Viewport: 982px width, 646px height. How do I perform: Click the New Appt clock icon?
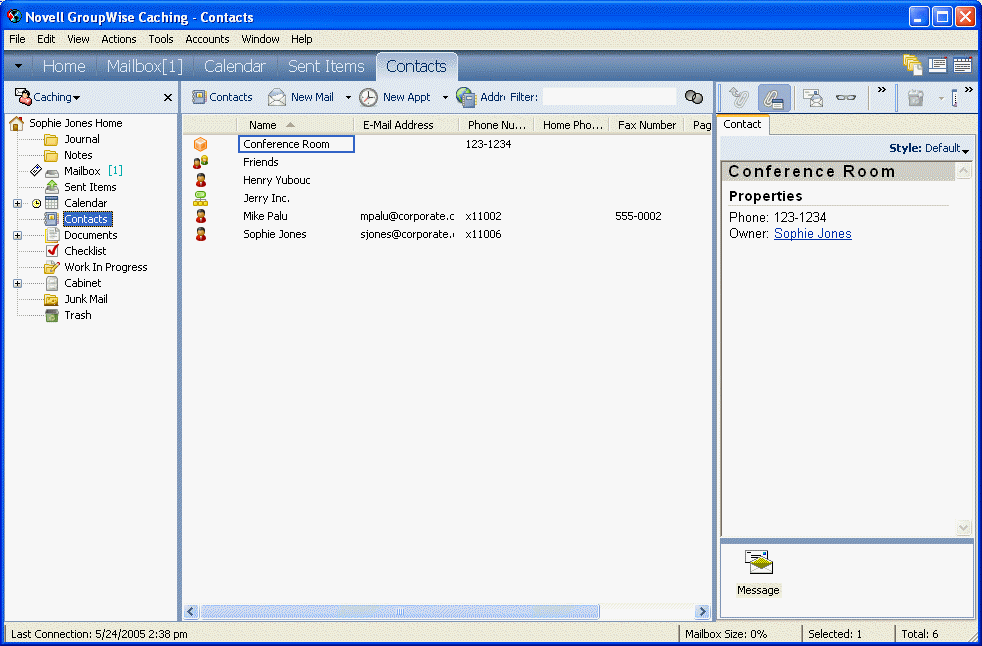click(368, 97)
